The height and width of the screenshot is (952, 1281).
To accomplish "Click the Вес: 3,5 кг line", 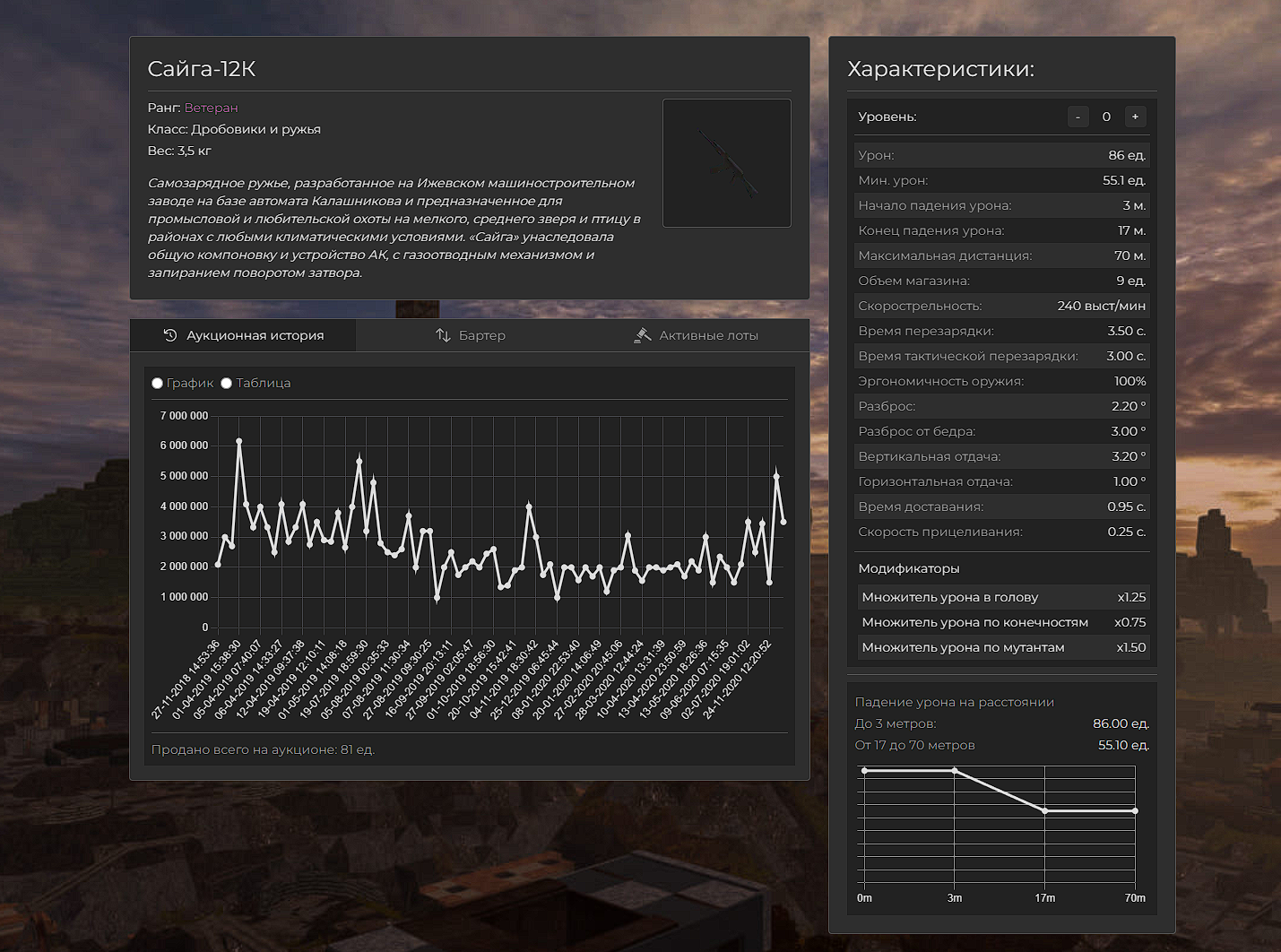I will (x=179, y=151).
